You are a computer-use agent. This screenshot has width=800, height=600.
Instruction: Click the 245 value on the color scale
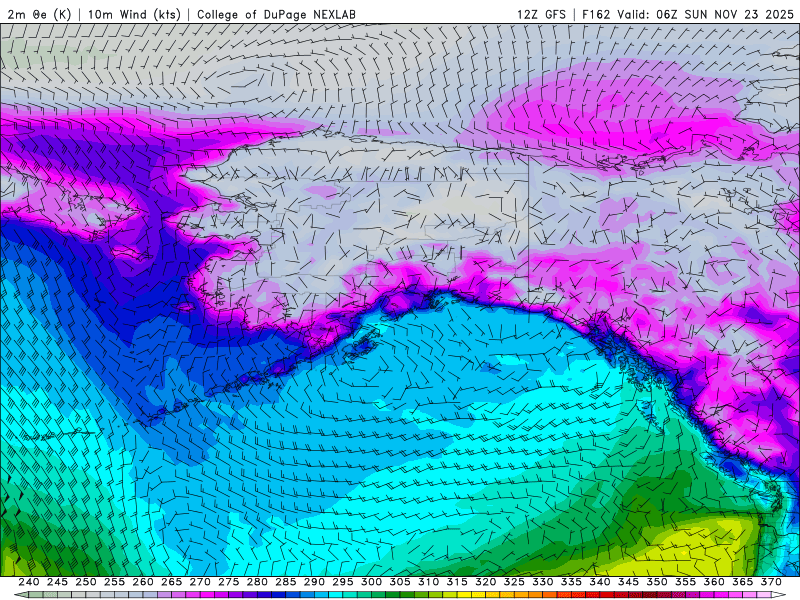(x=57, y=582)
